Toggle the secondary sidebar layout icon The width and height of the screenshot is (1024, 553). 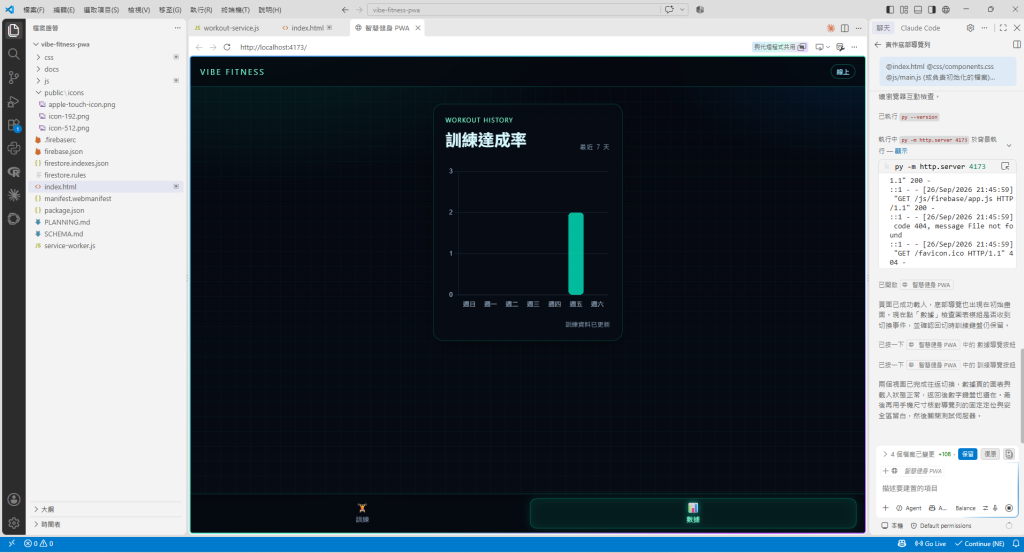coord(931,10)
